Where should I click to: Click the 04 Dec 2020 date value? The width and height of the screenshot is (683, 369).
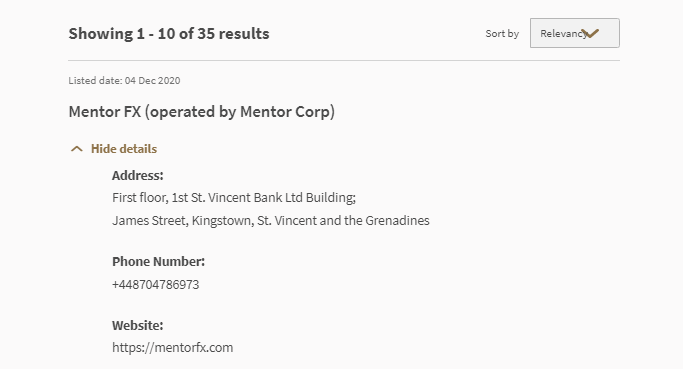[x=152, y=80]
